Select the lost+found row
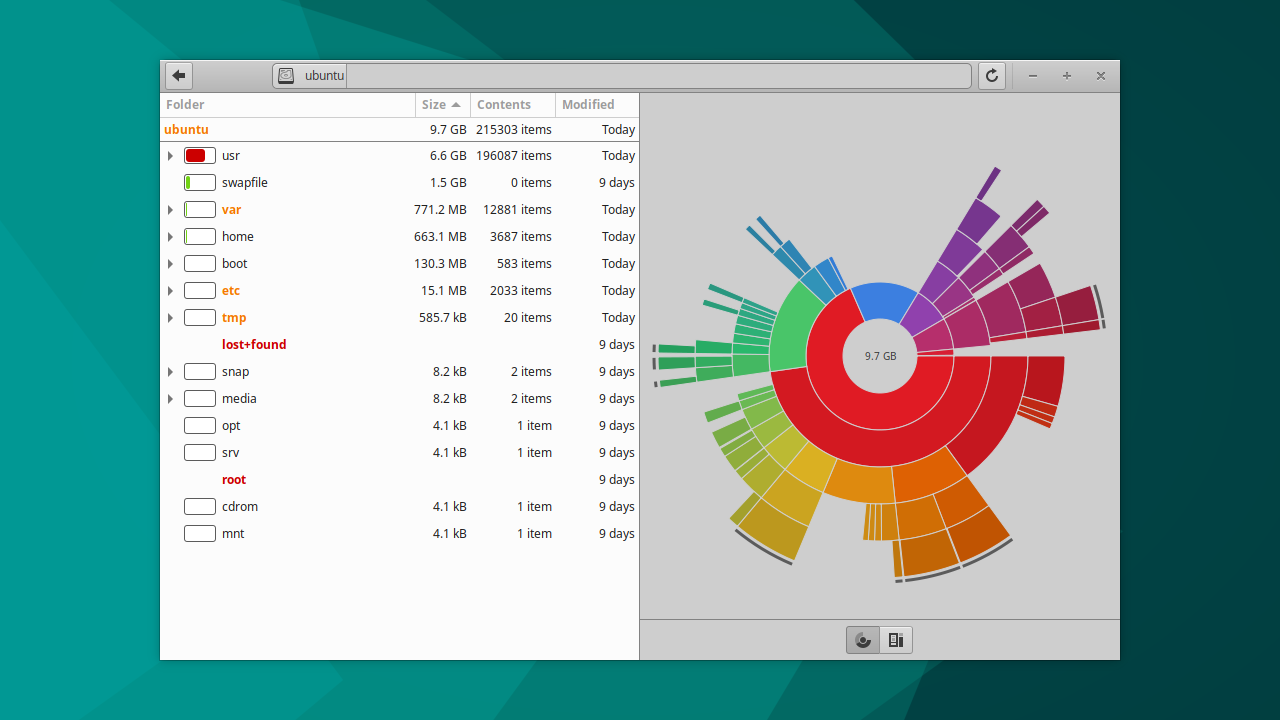1280x720 pixels. point(254,344)
